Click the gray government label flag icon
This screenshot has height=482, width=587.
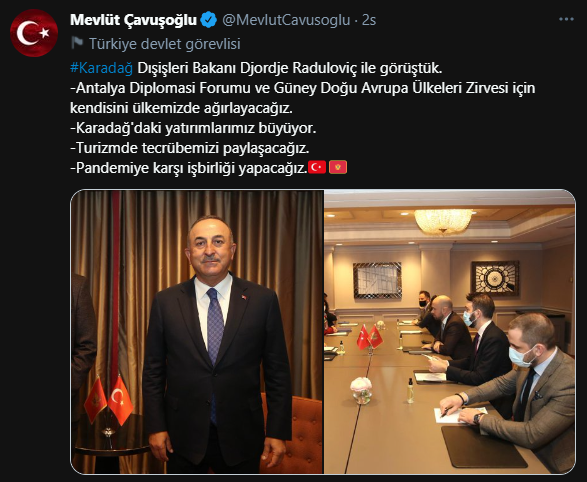tap(77, 43)
